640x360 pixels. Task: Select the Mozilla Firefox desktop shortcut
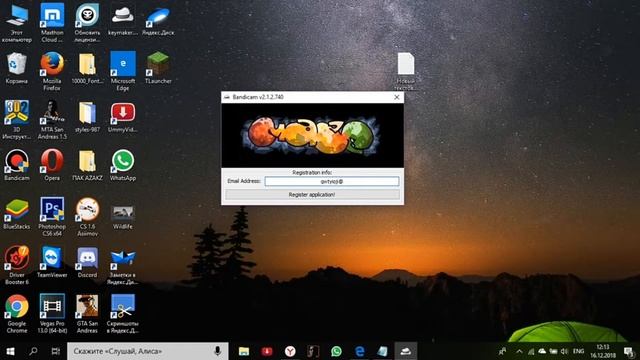click(x=52, y=71)
